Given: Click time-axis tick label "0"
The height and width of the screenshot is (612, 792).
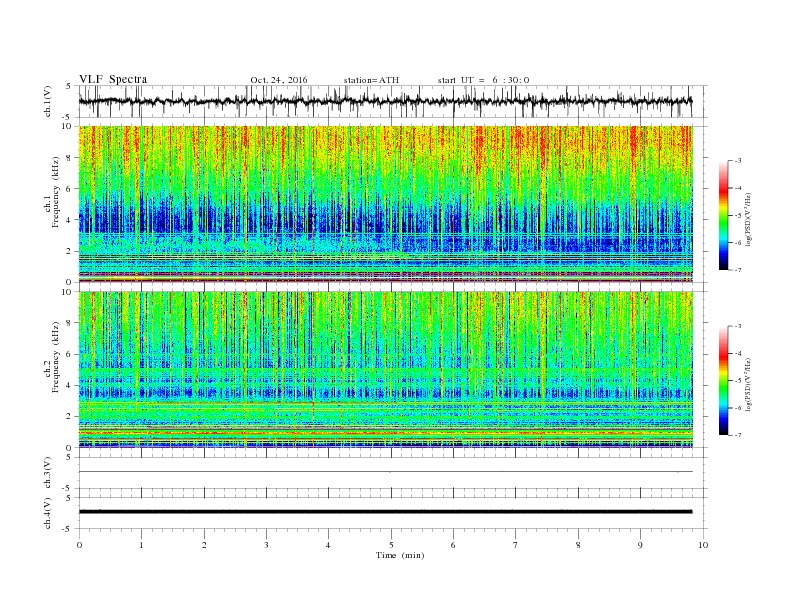Looking at the screenshot, I should [79, 545].
